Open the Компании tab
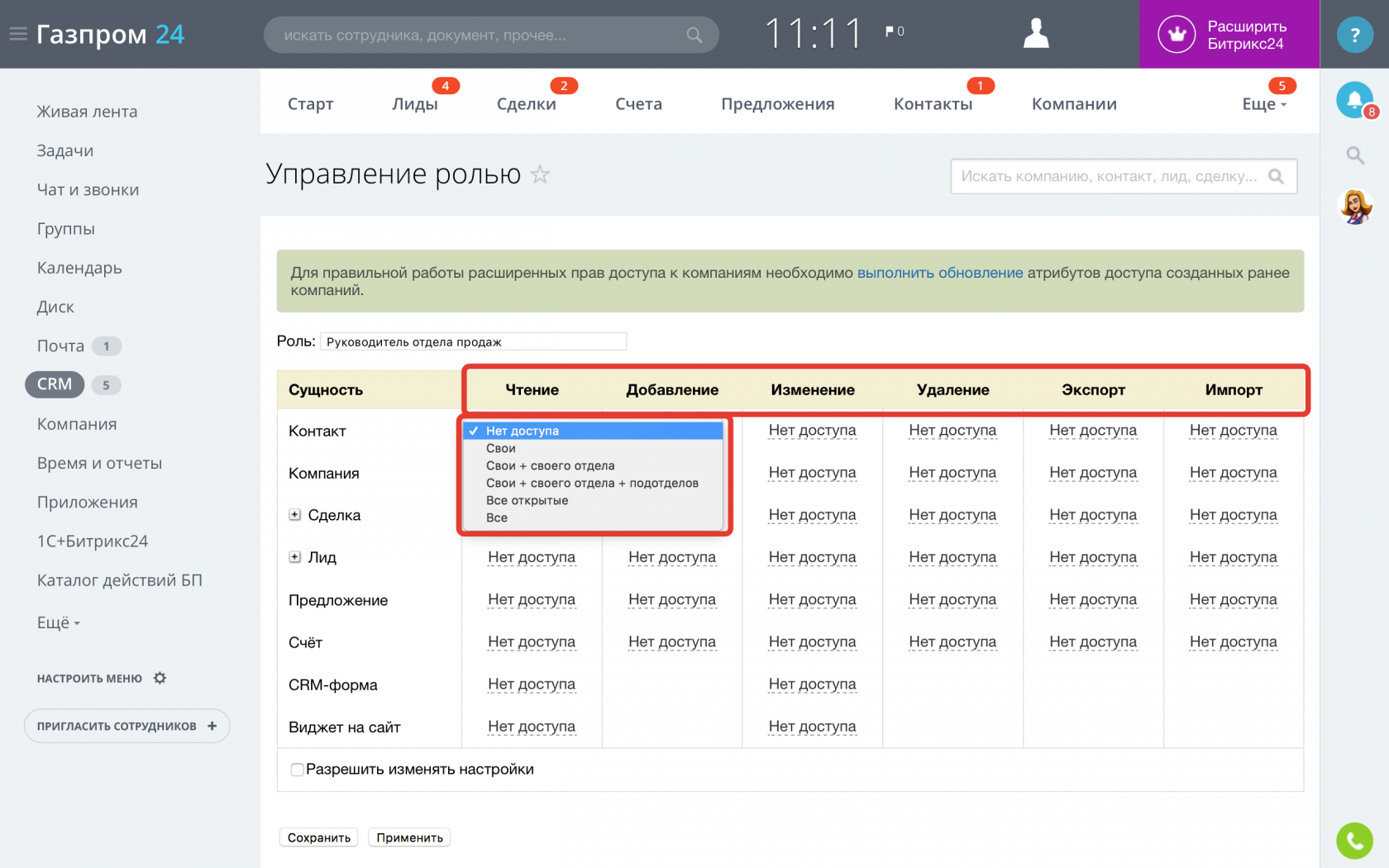The image size is (1389, 868). pos(1074,104)
